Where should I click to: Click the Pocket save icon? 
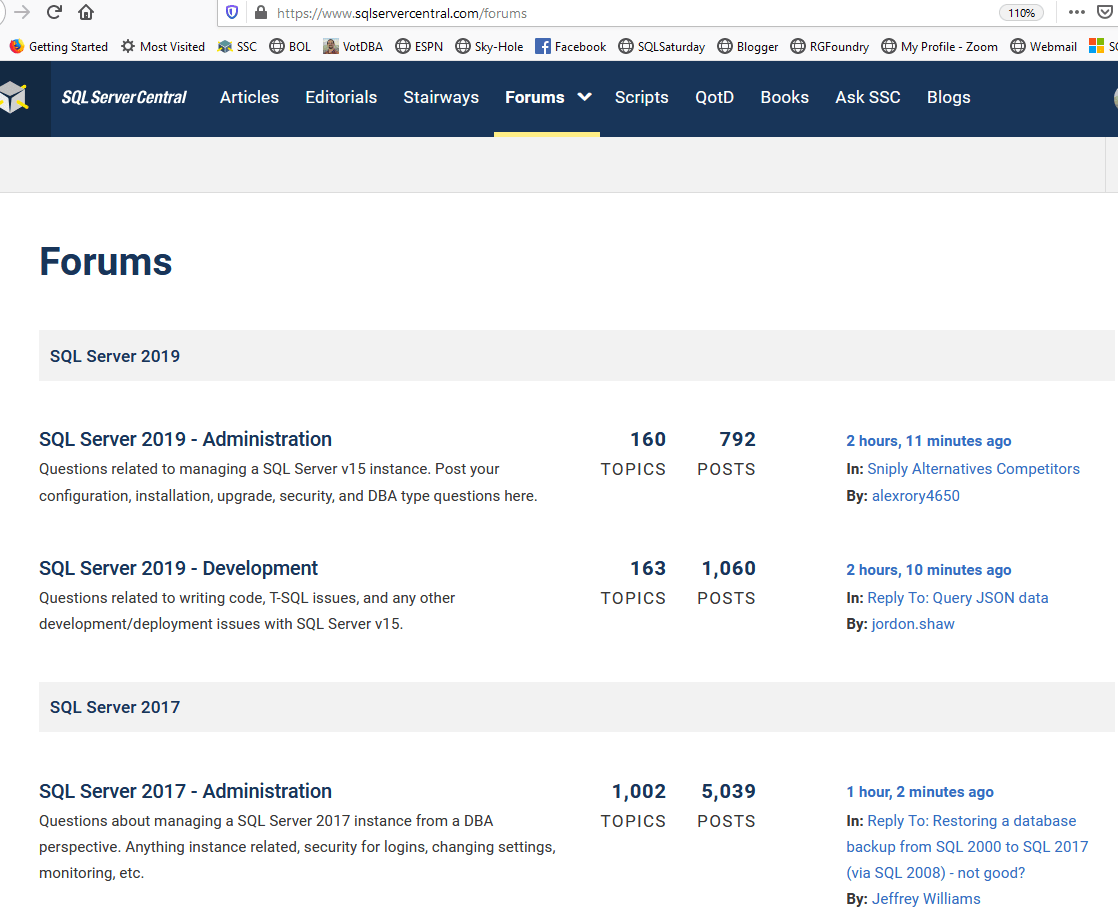1104,12
